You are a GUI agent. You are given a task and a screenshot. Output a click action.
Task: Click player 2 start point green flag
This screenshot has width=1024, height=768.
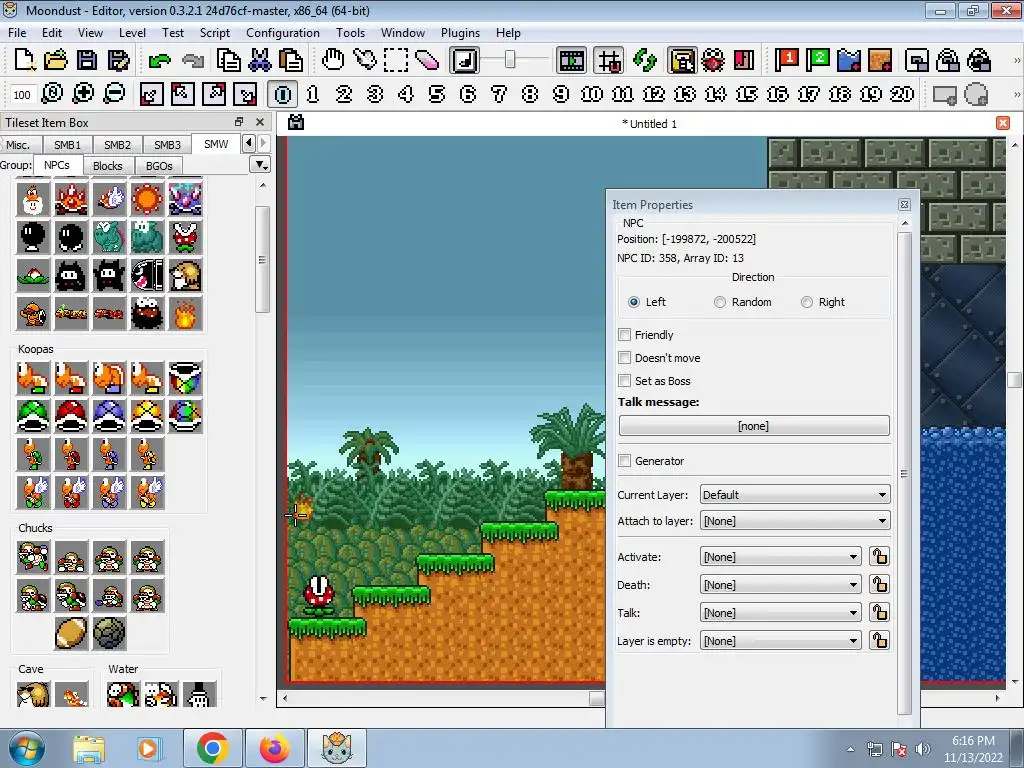point(818,60)
